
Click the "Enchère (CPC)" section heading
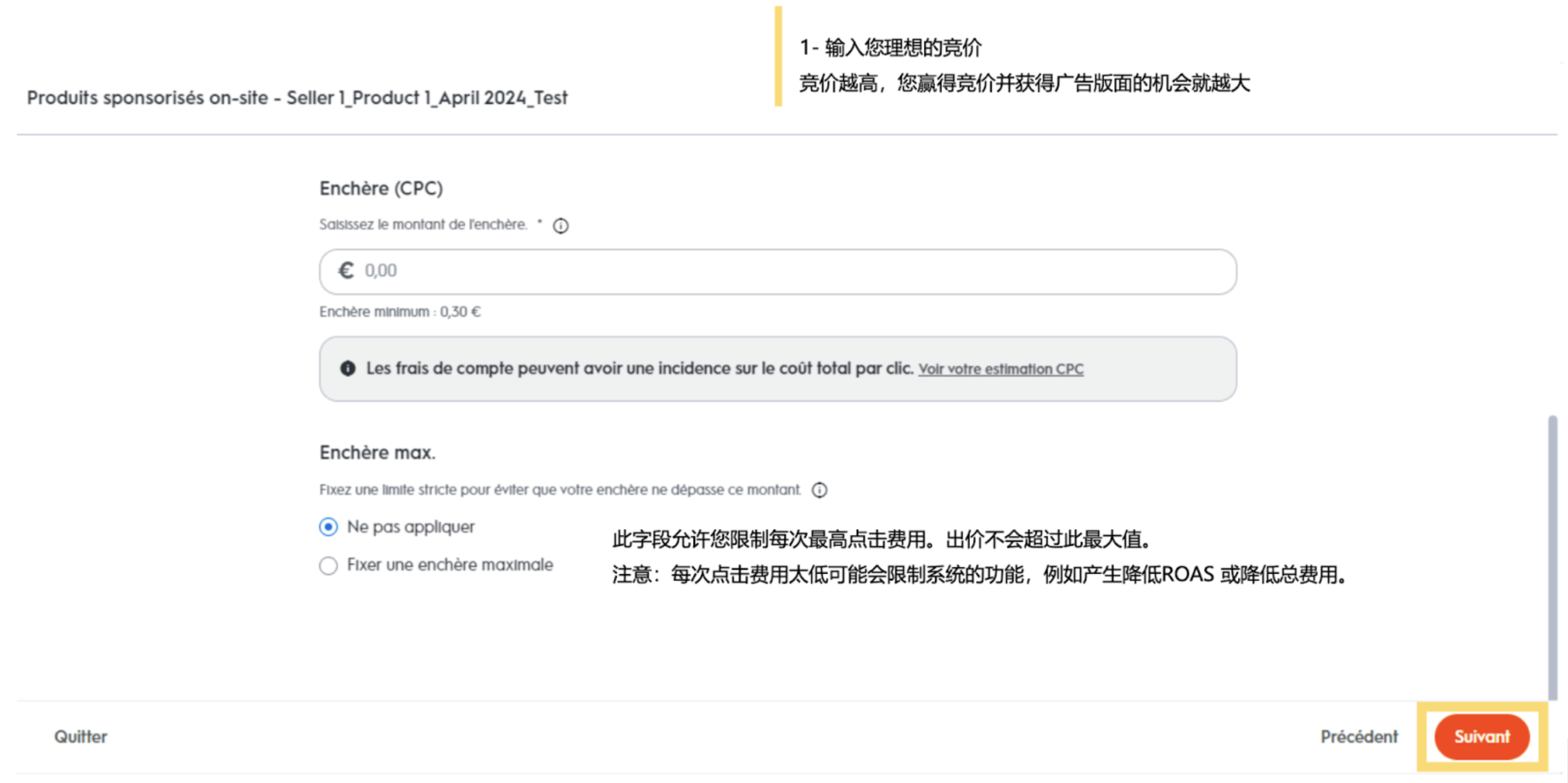click(381, 188)
